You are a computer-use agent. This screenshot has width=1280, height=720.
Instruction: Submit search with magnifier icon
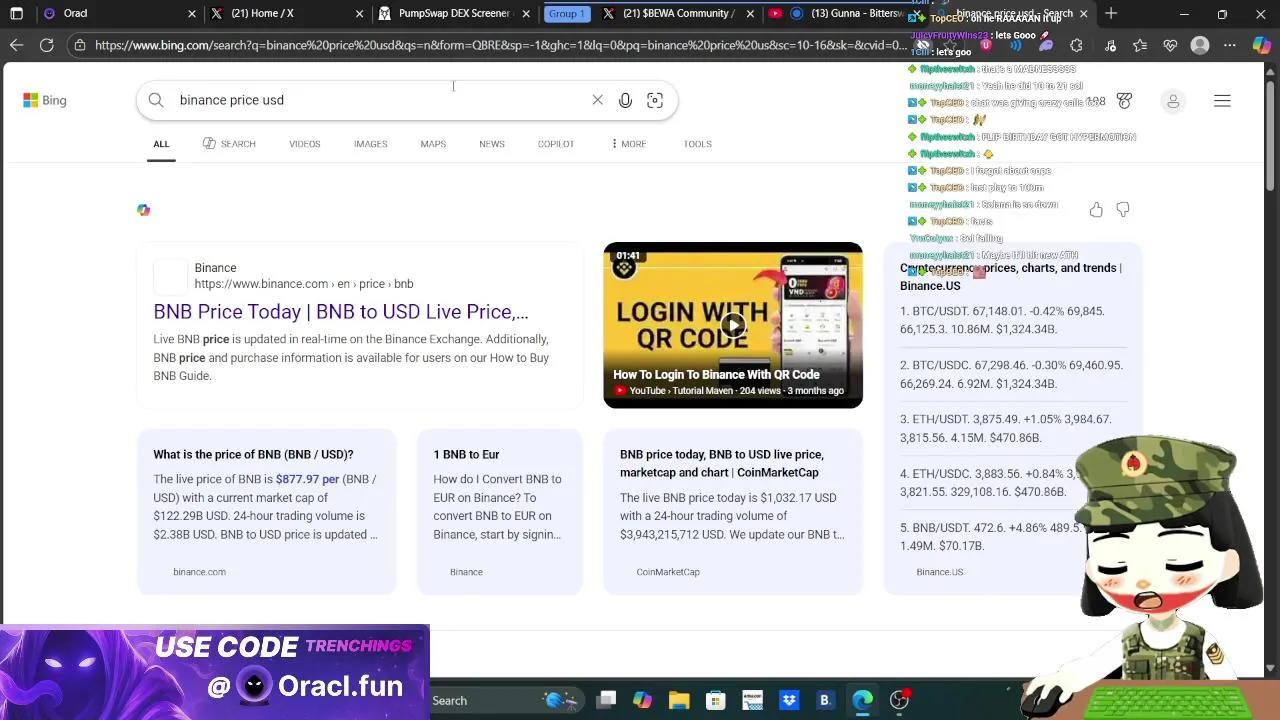click(x=156, y=100)
